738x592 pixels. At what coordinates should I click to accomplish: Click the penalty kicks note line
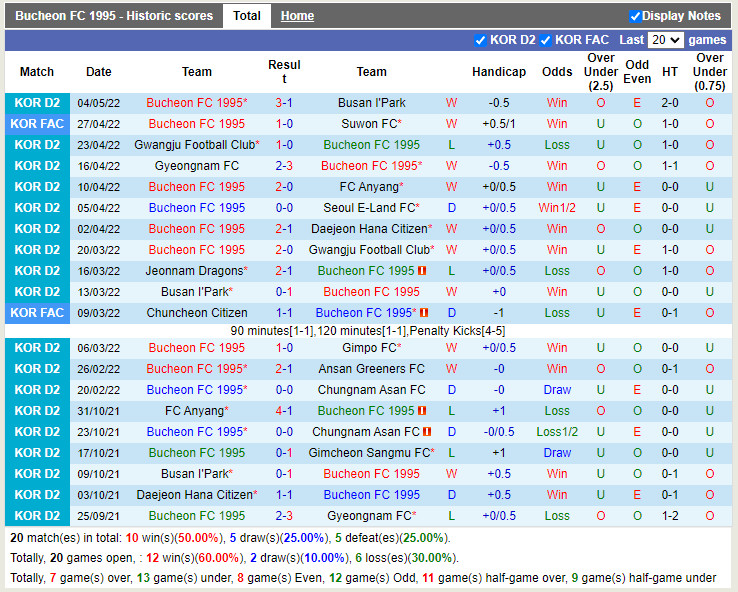pos(368,331)
